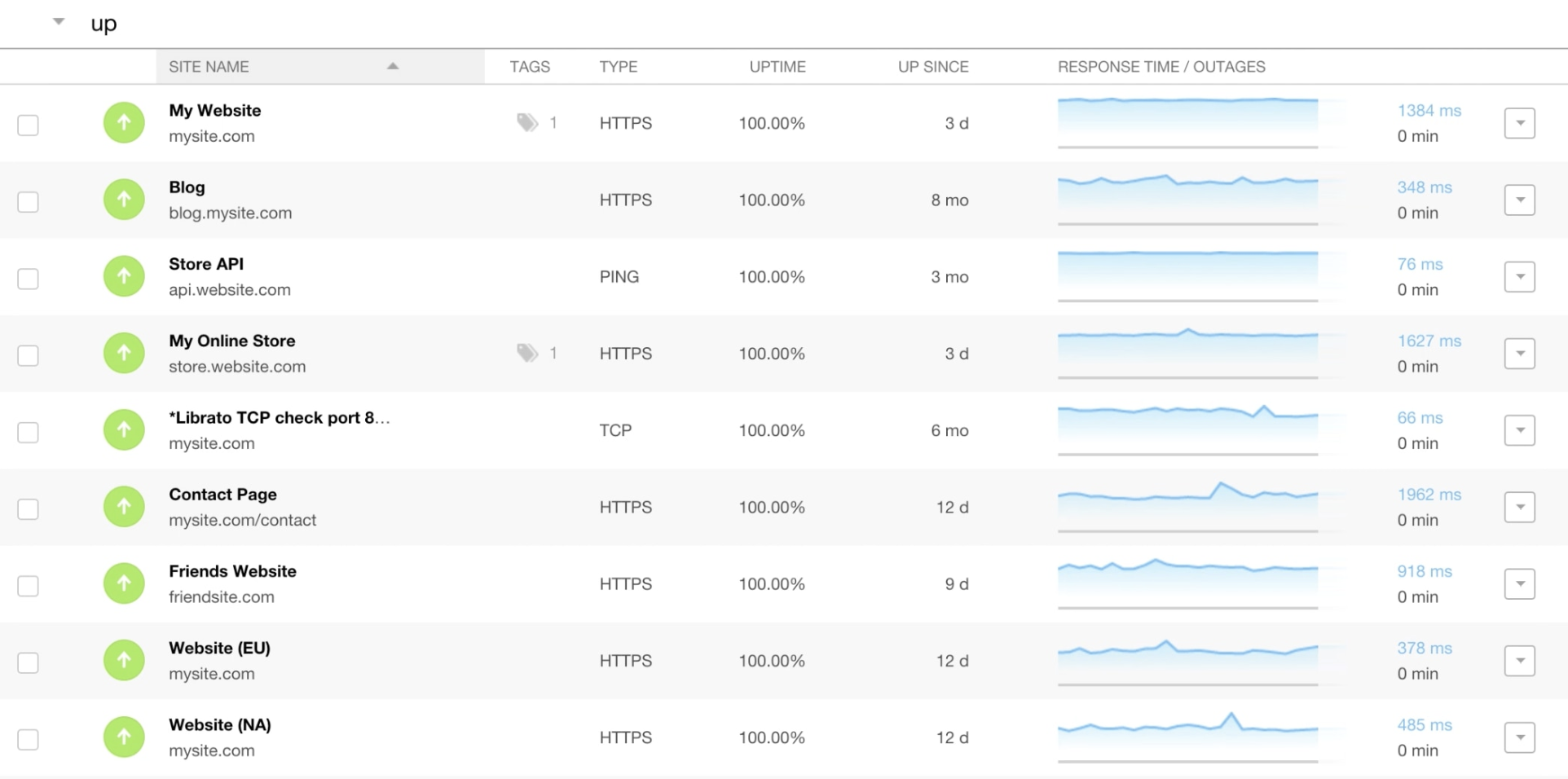
Task: Click the green up status icon for Blog
Action: [x=124, y=200]
